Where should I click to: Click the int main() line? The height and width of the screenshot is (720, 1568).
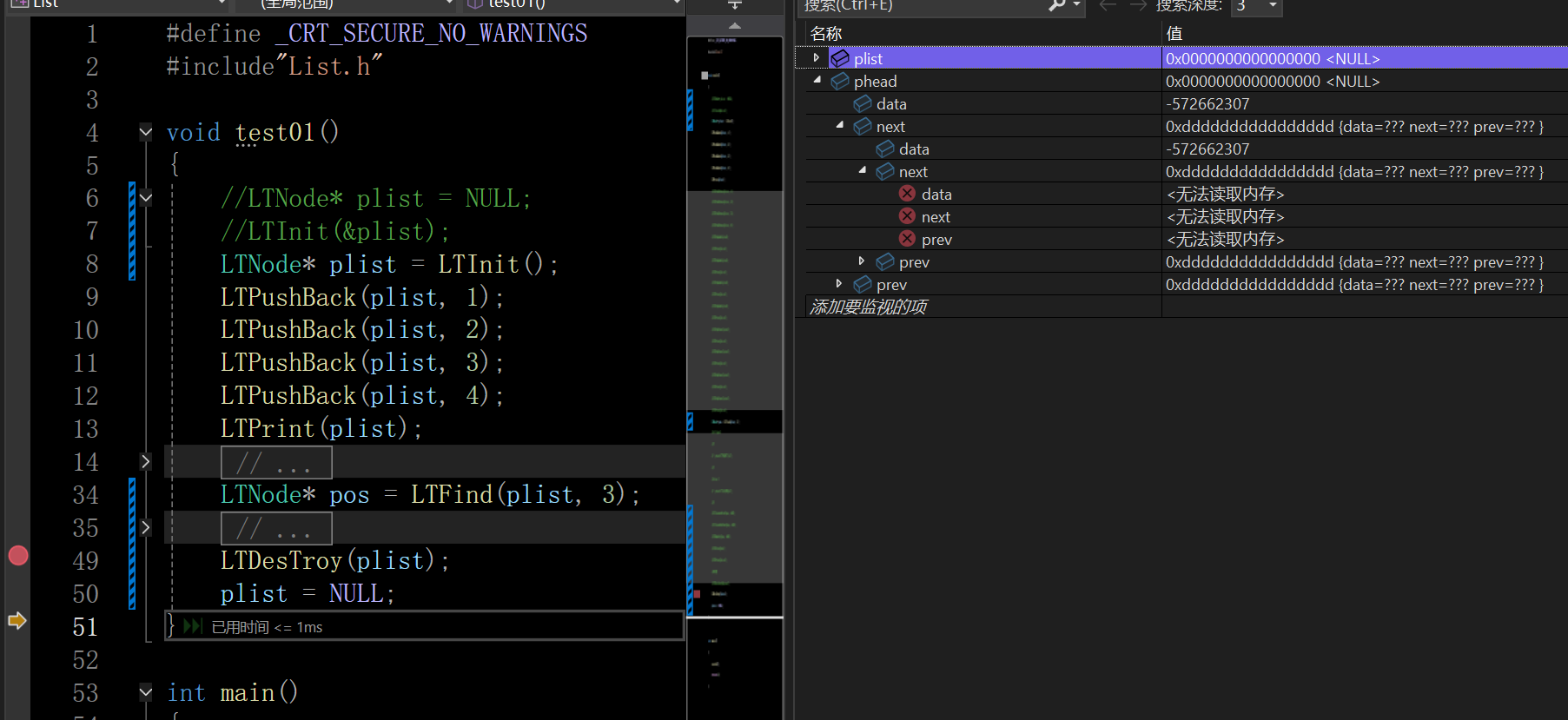(233, 692)
